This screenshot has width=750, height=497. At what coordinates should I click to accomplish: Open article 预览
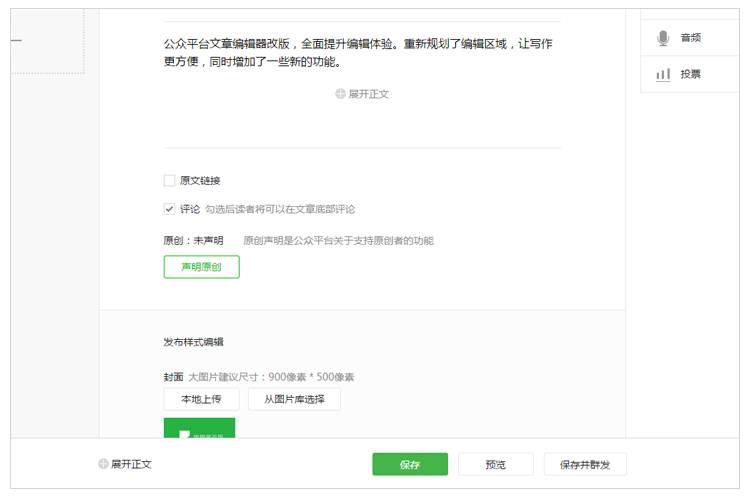[495, 464]
